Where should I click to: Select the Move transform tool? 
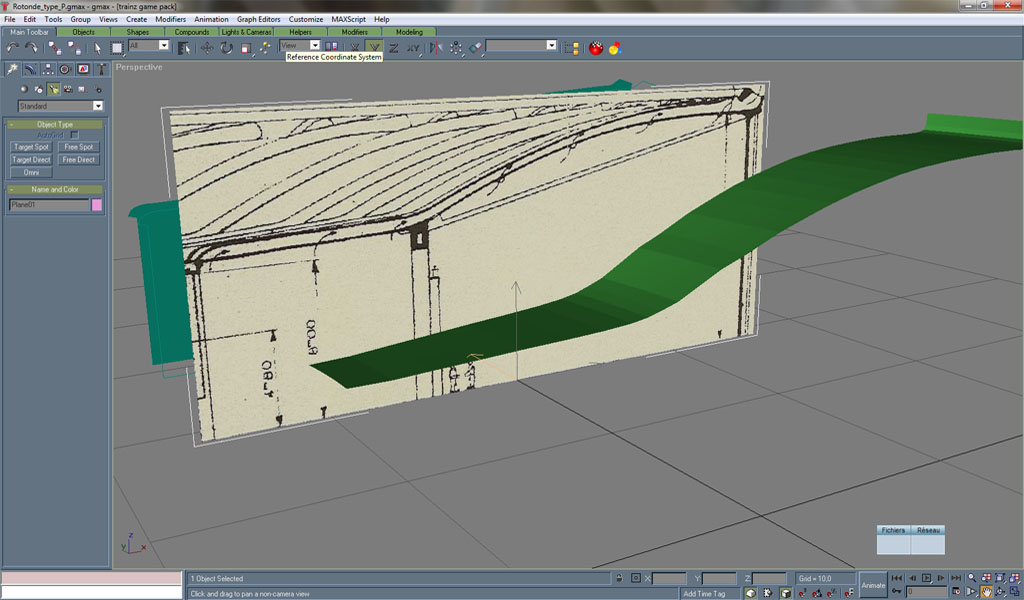click(205, 47)
